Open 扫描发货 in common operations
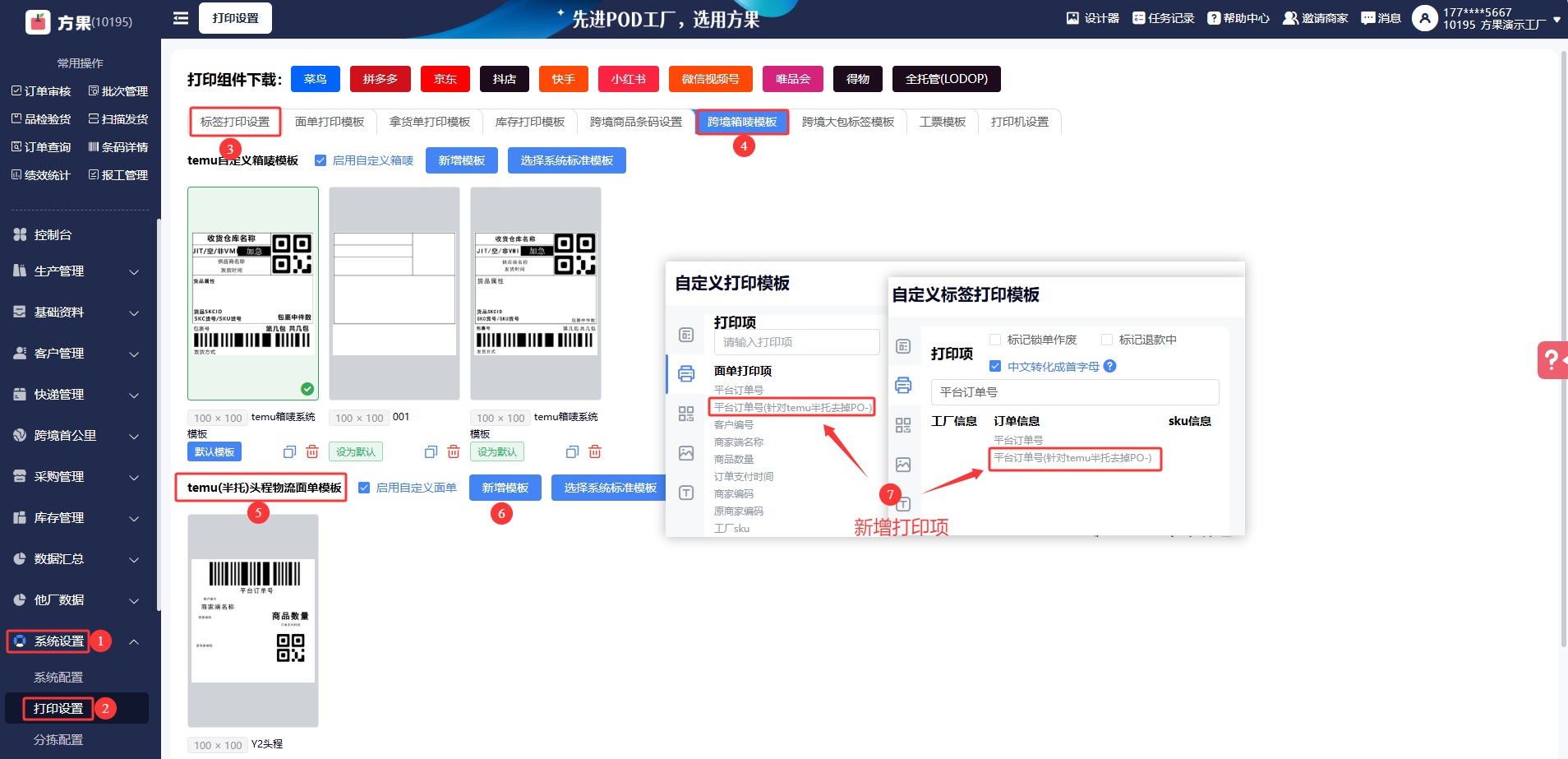This screenshot has width=1568, height=759. click(x=118, y=119)
